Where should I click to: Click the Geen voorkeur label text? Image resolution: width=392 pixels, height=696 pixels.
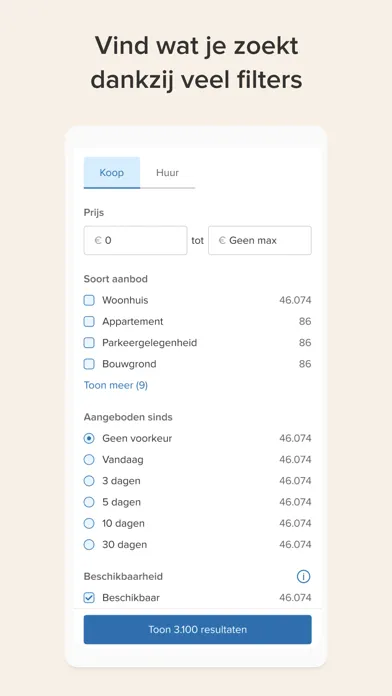[x=137, y=439]
